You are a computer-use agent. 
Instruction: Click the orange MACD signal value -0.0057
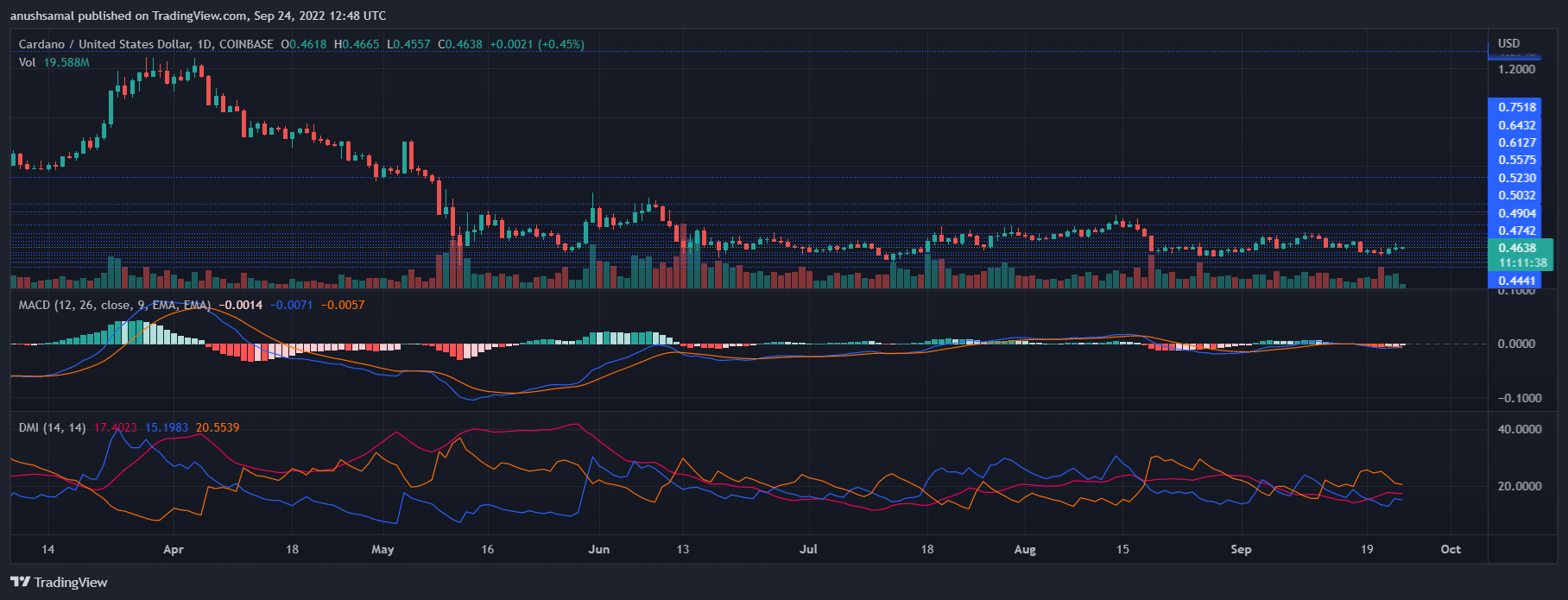pos(343,305)
